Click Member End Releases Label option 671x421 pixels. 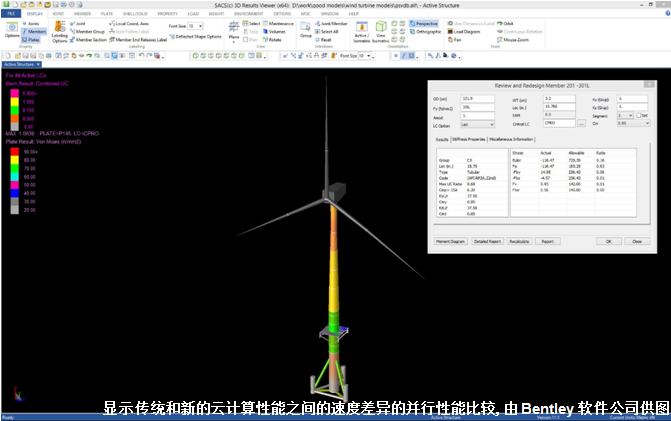tap(138, 40)
